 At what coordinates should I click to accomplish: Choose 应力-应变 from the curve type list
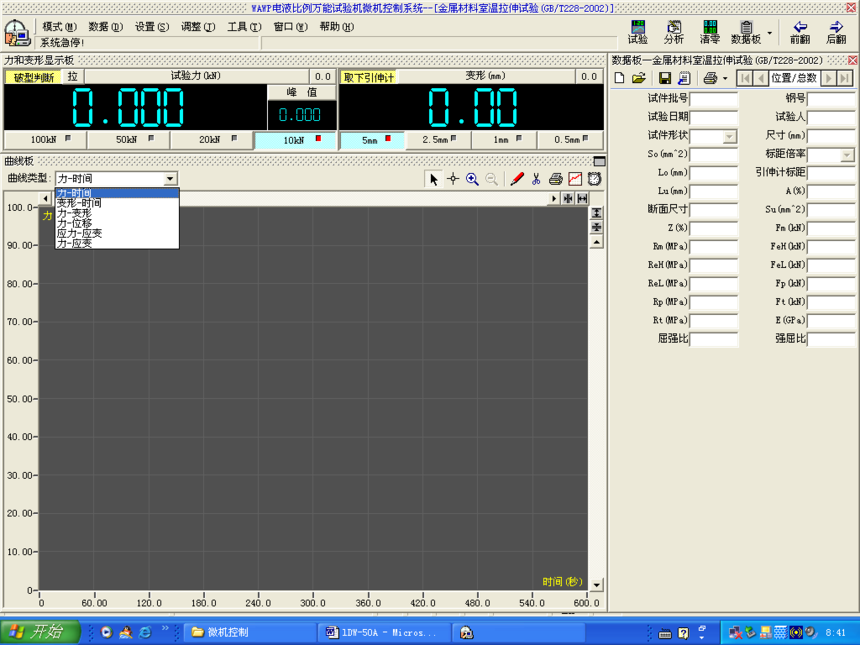[80, 233]
